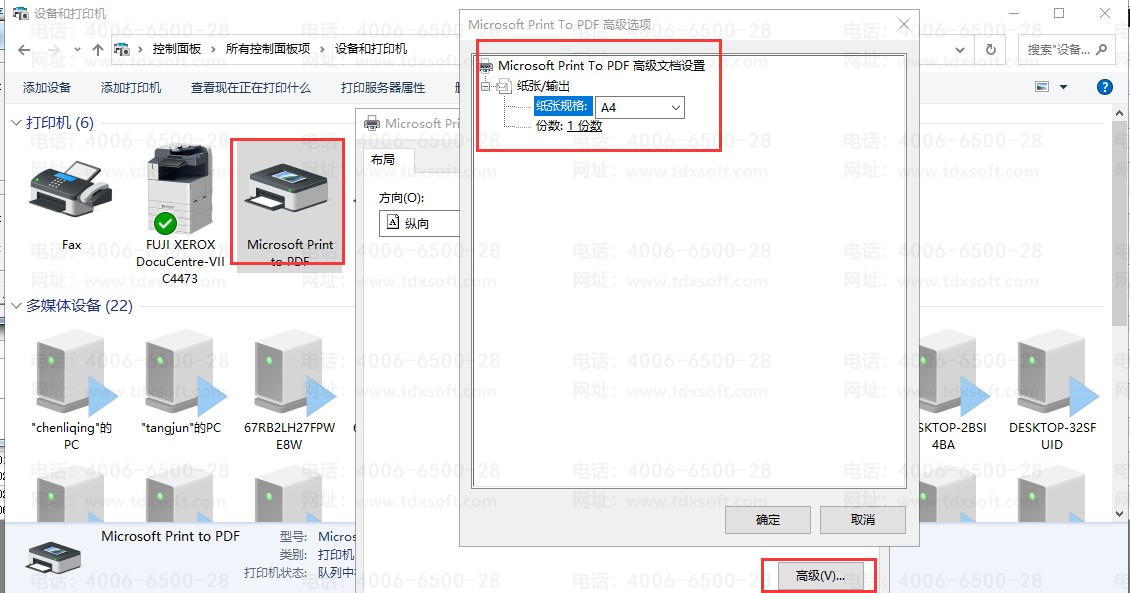Viewport: 1130px width, 593px height.
Task: Select the DESKTOP-32SFUID media device
Action: pyautogui.click(x=1051, y=375)
